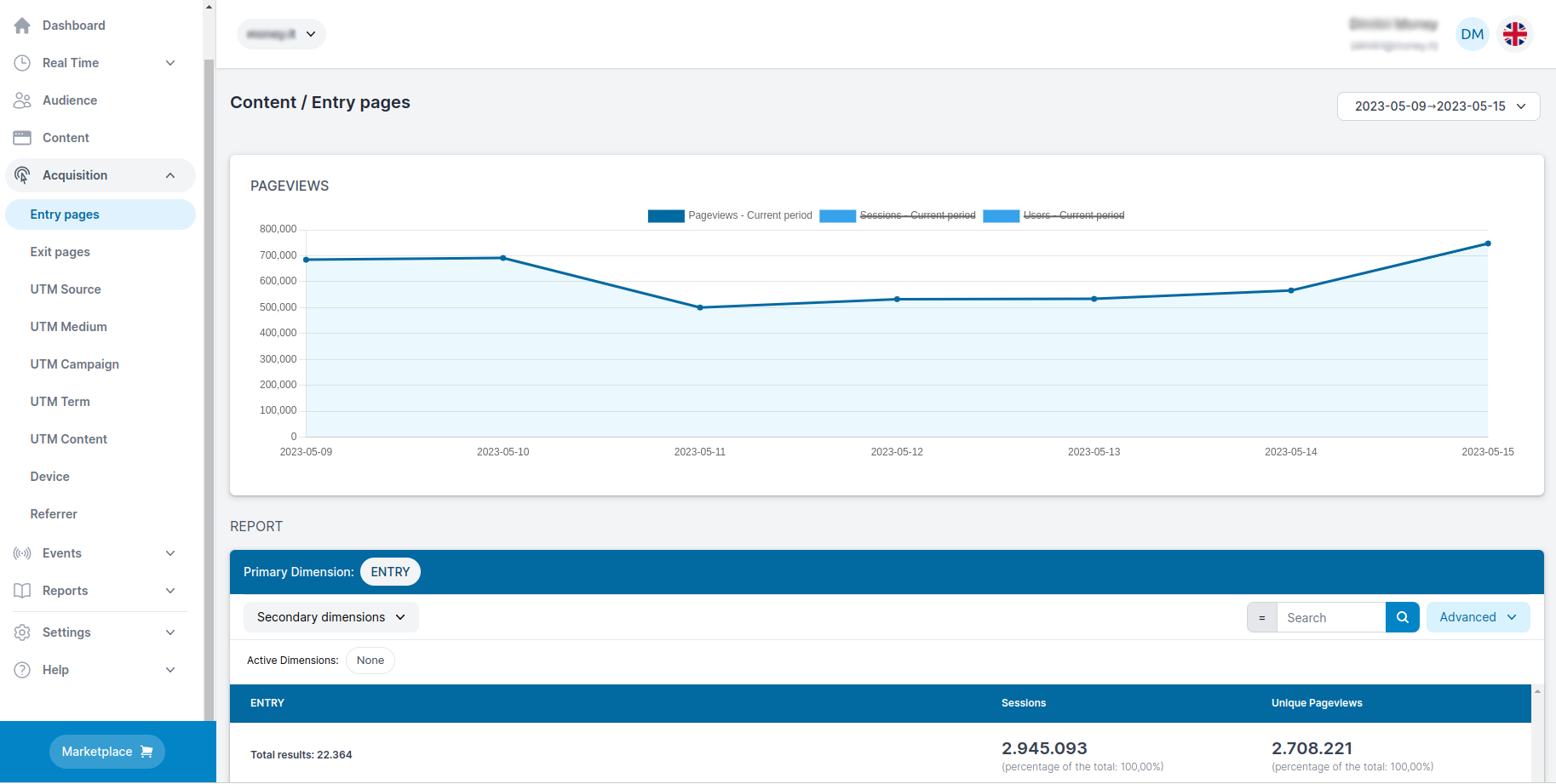This screenshot has width=1556, height=784.
Task: Click into the Search input field
Action: pos(1330,617)
